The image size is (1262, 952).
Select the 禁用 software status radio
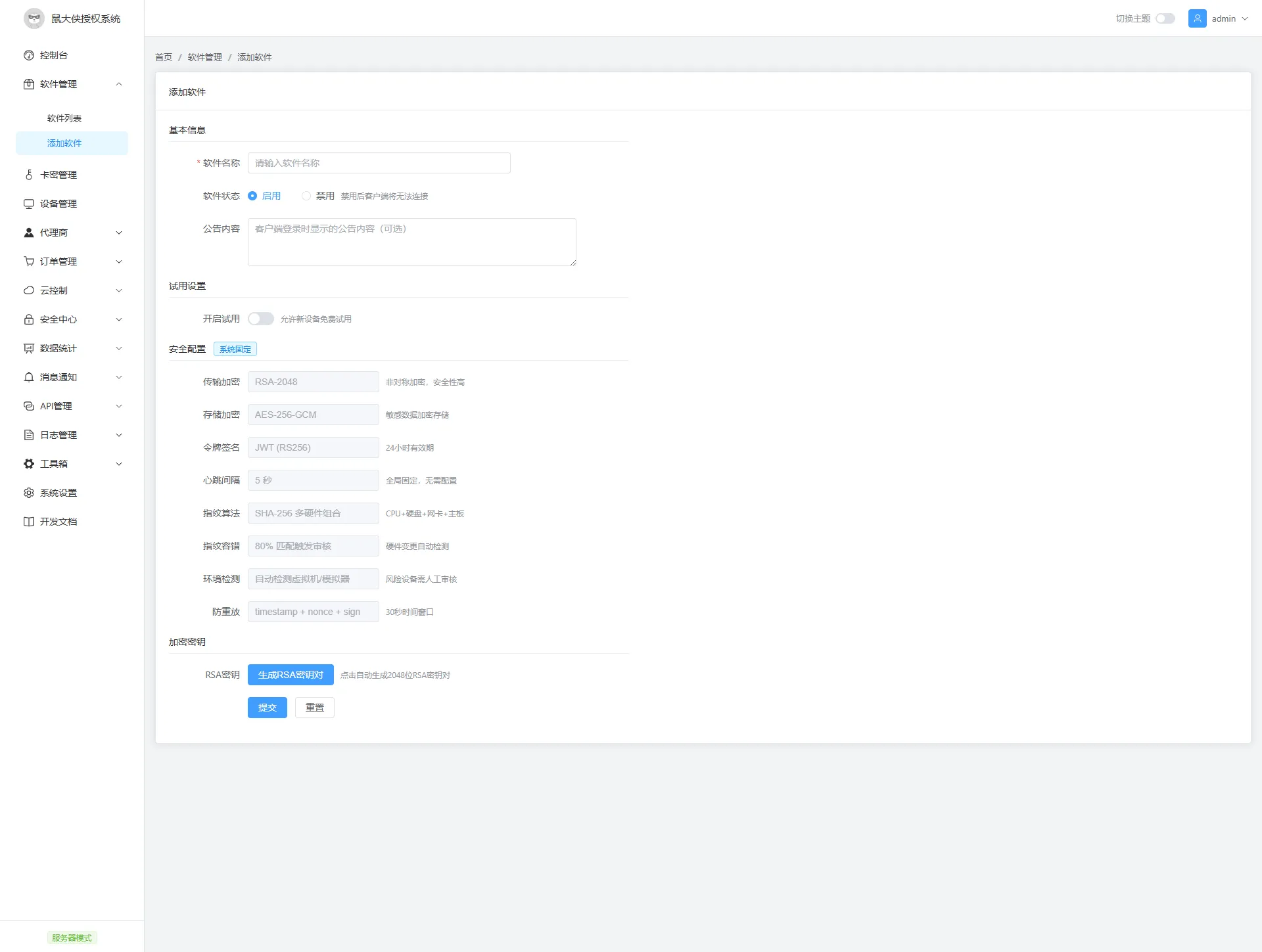pyautogui.click(x=306, y=196)
